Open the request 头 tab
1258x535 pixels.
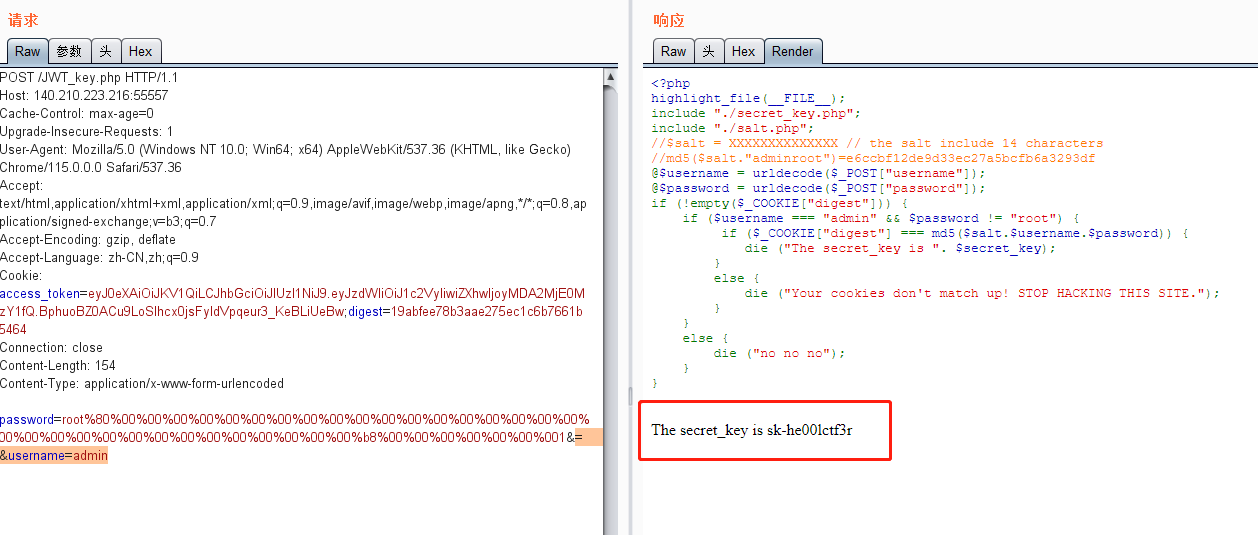pos(106,51)
